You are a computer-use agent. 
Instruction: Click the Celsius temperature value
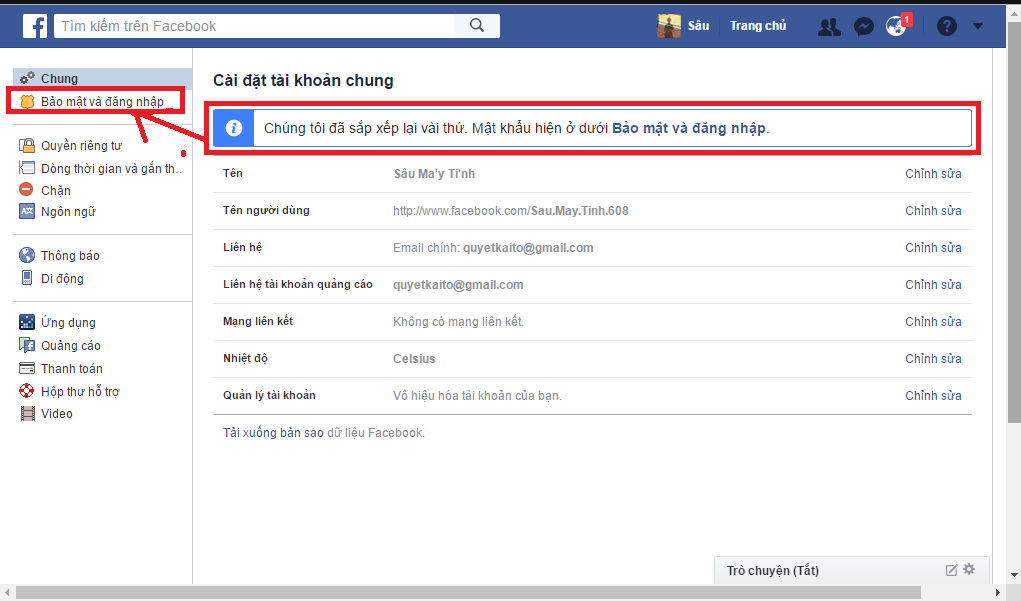414,359
